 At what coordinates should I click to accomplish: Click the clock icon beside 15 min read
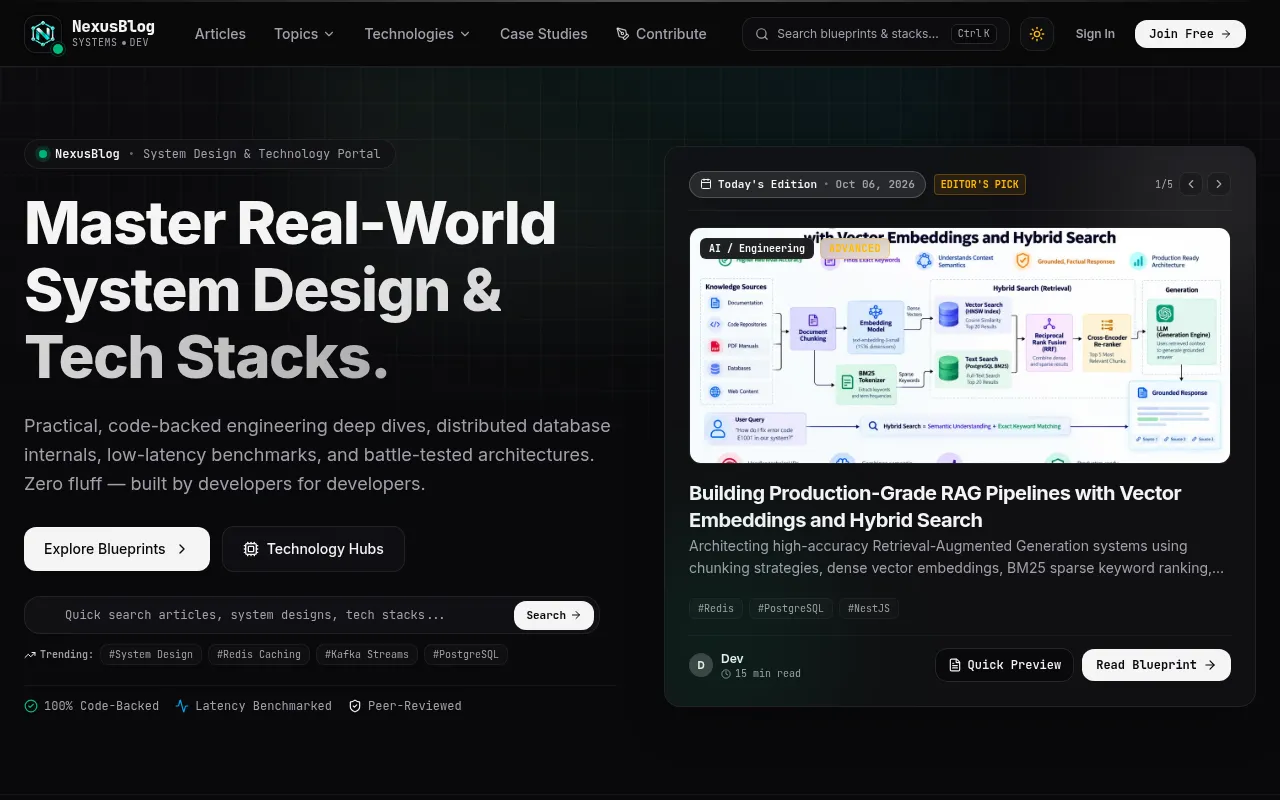726,674
